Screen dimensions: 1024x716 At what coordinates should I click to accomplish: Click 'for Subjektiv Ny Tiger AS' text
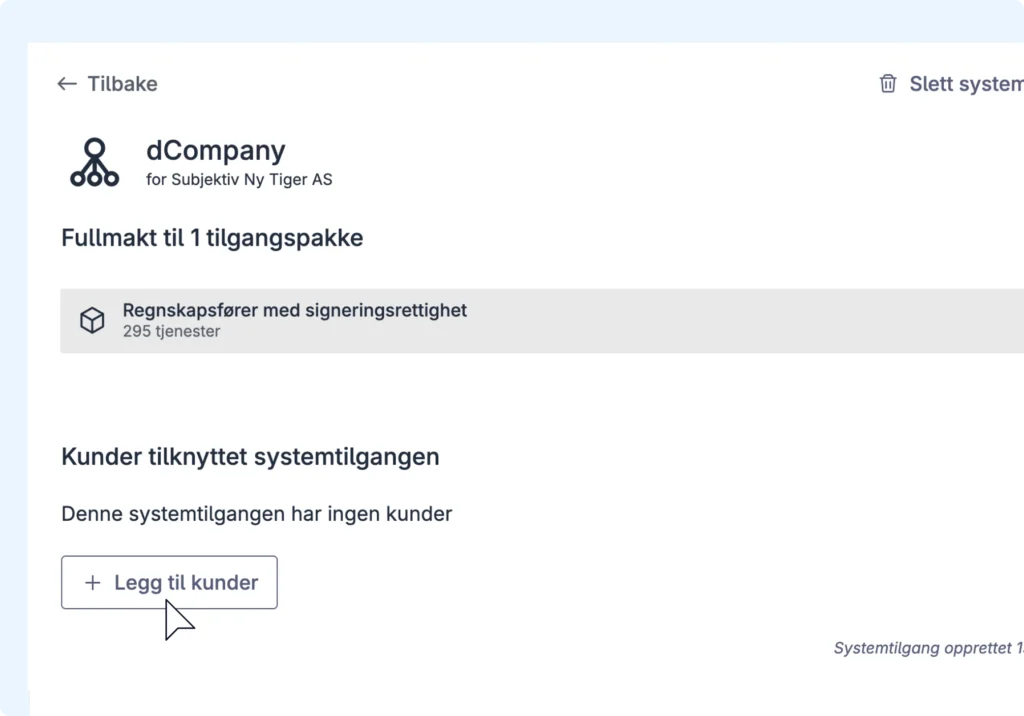[x=239, y=180]
